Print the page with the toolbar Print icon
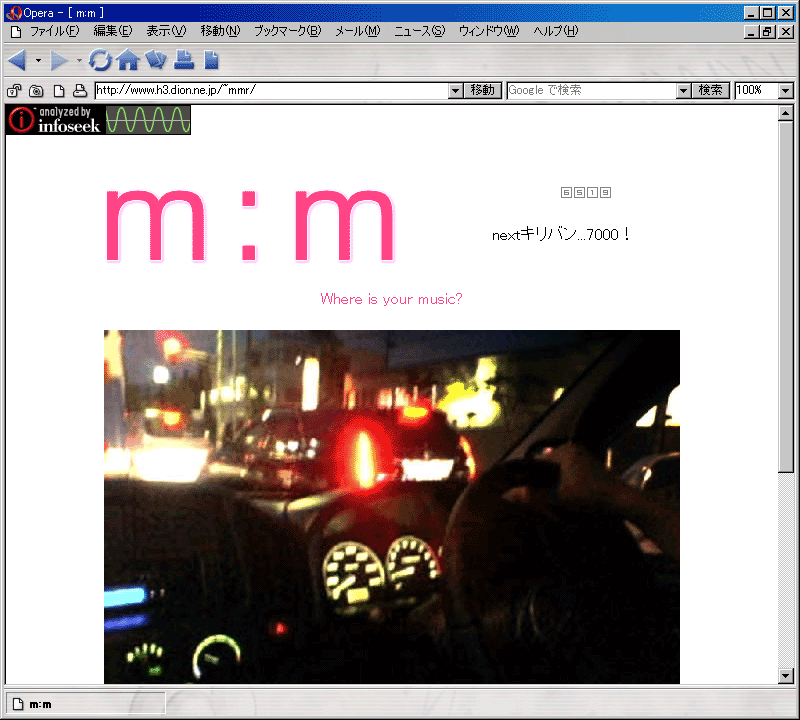 click(x=184, y=60)
